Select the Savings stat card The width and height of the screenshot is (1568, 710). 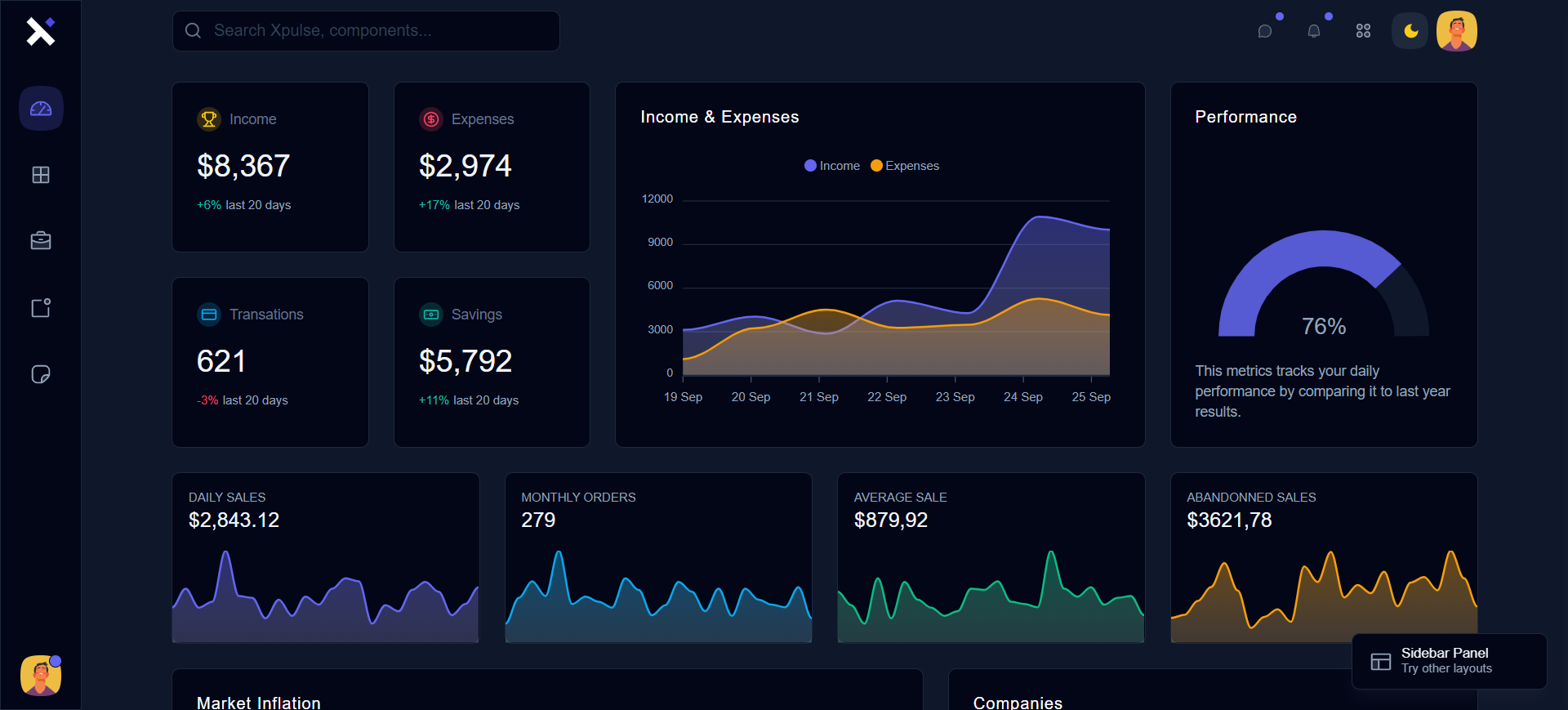coord(492,362)
